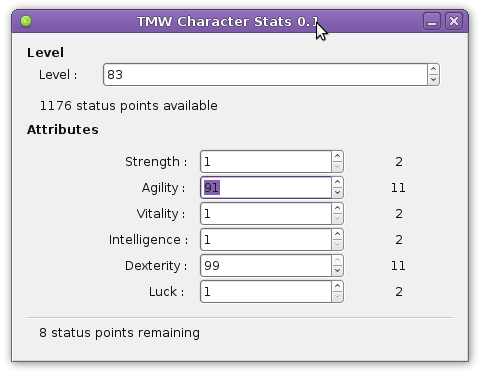This screenshot has width=482, height=375.
Task: Click the 'Agility :' label
Action: click(x=163, y=188)
